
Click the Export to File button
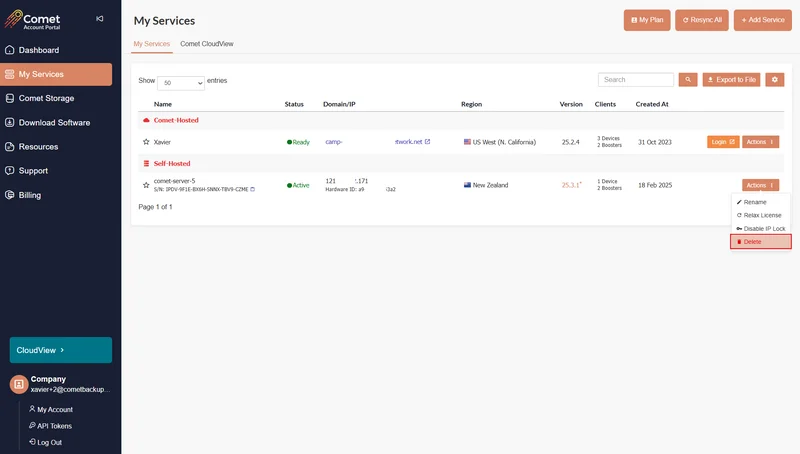click(732, 80)
